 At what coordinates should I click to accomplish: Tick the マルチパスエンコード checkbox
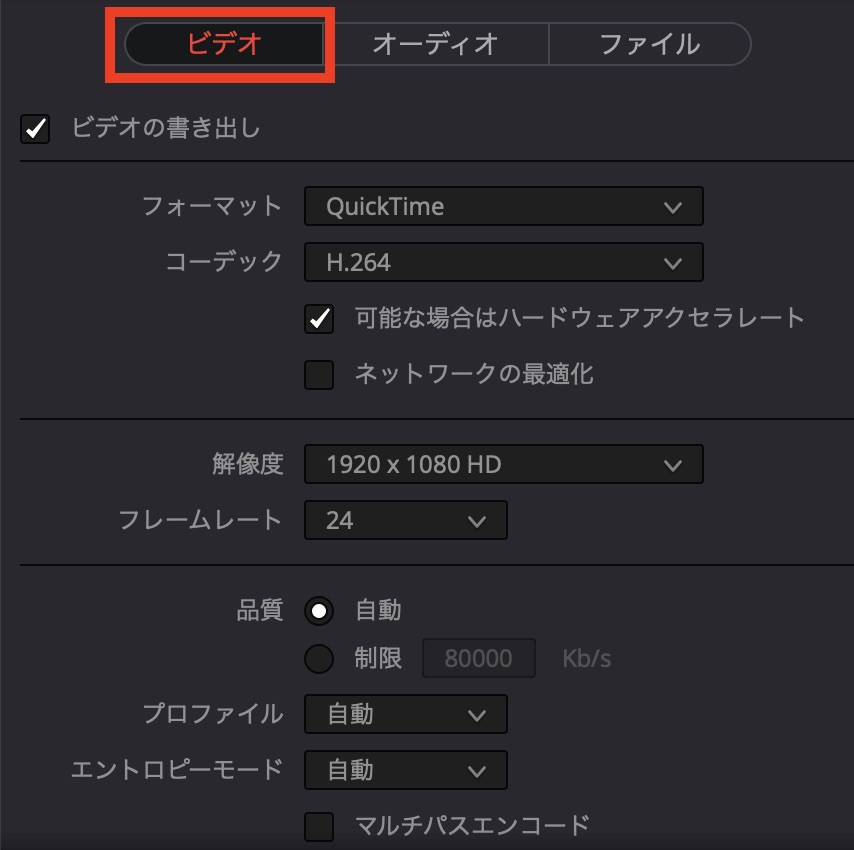[319, 826]
